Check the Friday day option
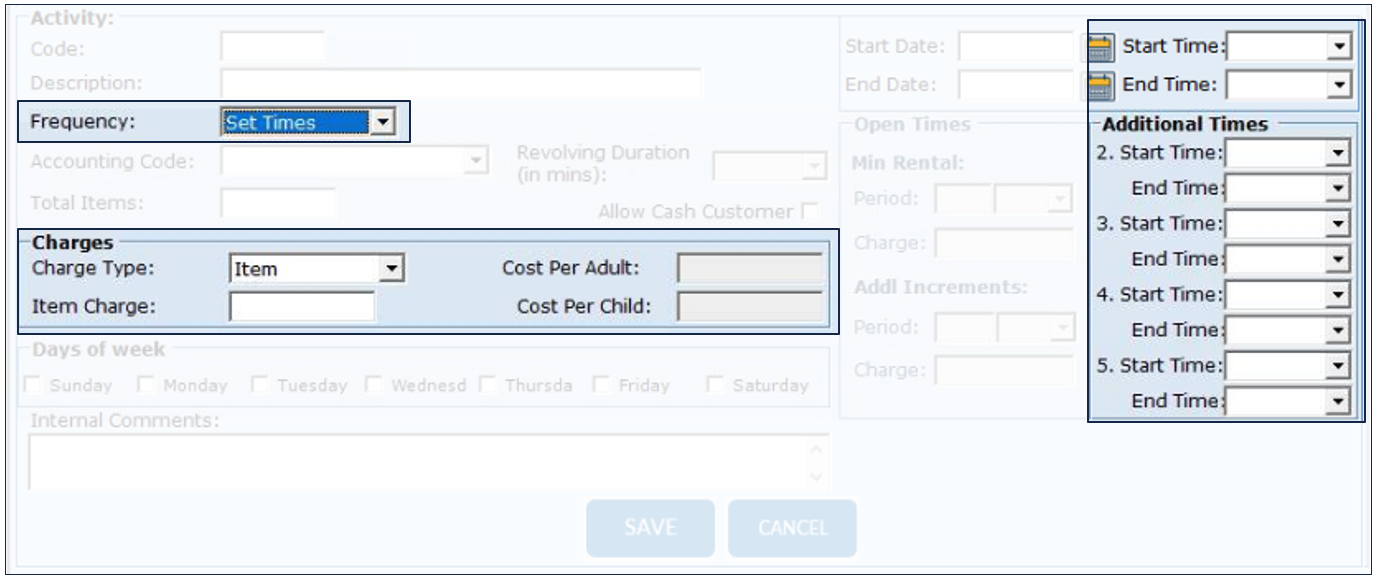 (602, 385)
